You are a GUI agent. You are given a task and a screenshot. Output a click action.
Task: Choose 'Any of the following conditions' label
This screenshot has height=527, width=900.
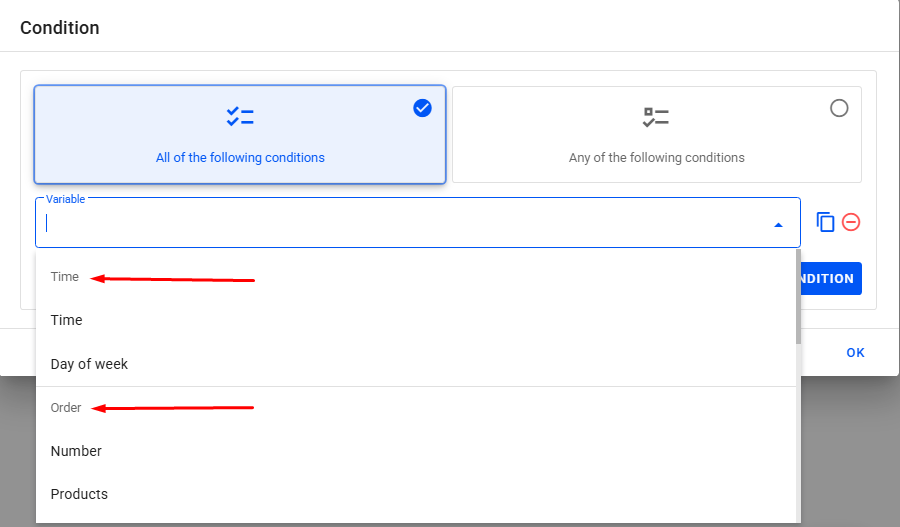click(656, 158)
